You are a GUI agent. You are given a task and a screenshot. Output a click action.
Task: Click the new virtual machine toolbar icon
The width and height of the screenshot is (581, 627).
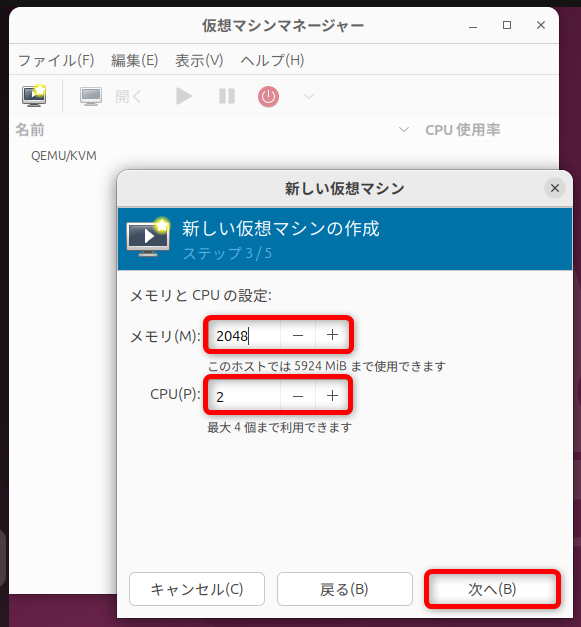tap(34, 96)
